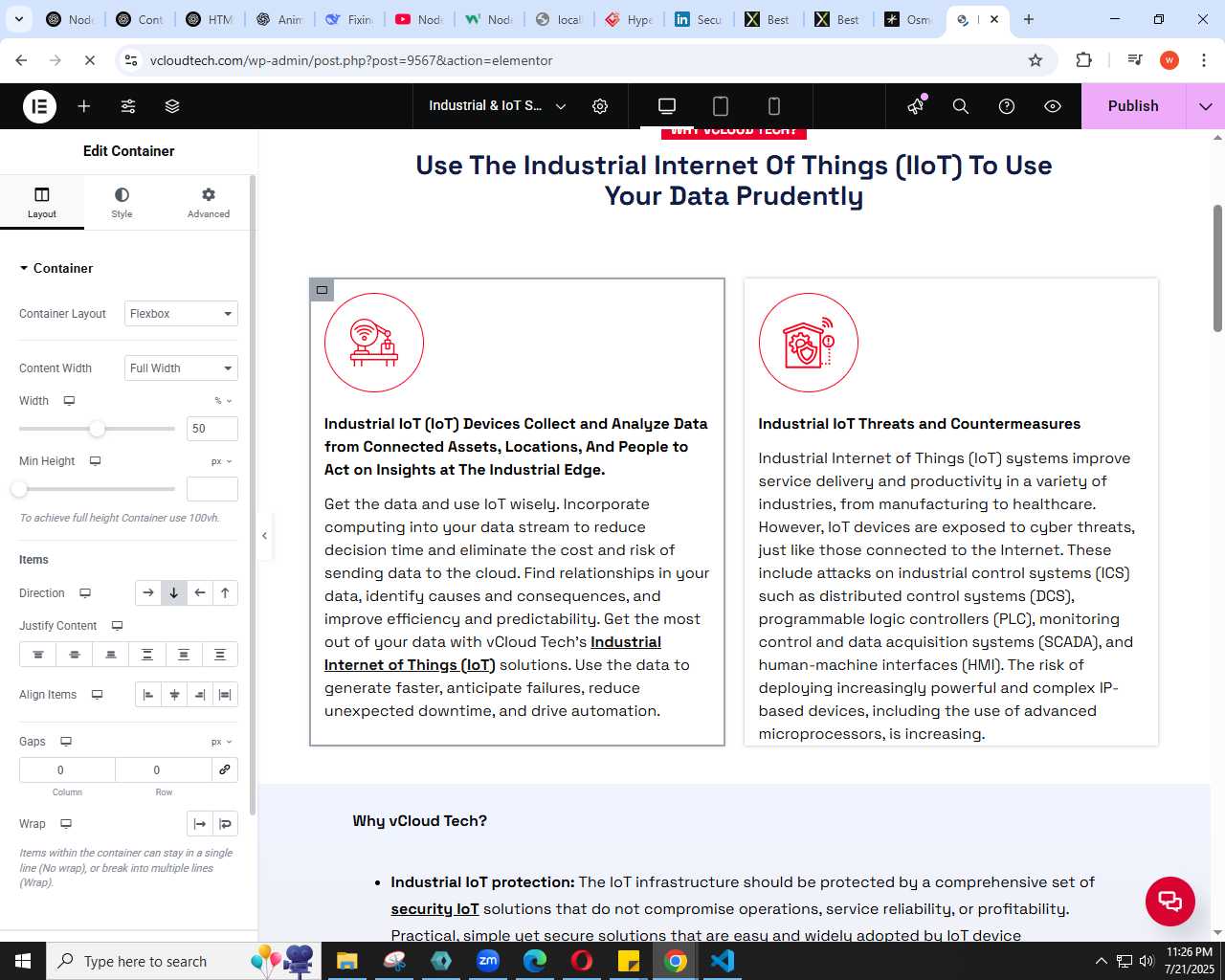Change Width unit percent selector
This screenshot has height=980, width=1225.
pyautogui.click(x=223, y=401)
